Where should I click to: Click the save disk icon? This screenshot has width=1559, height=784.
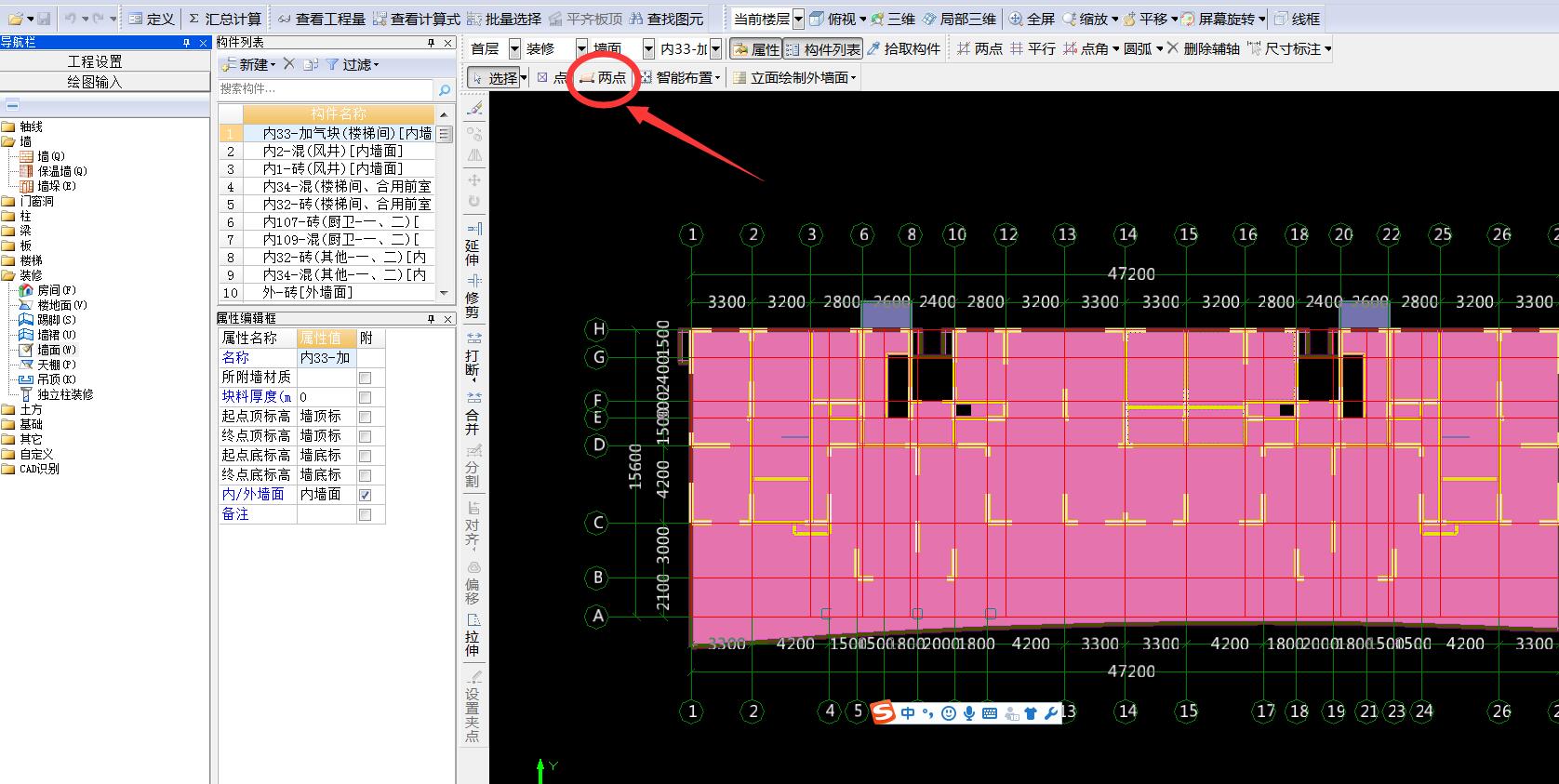(45, 19)
